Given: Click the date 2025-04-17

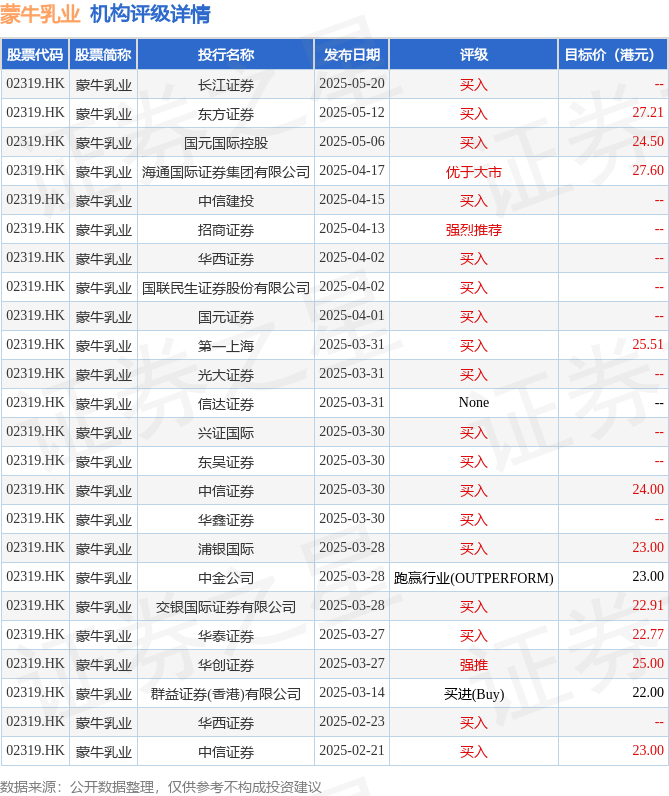Looking at the screenshot, I should [352, 170].
